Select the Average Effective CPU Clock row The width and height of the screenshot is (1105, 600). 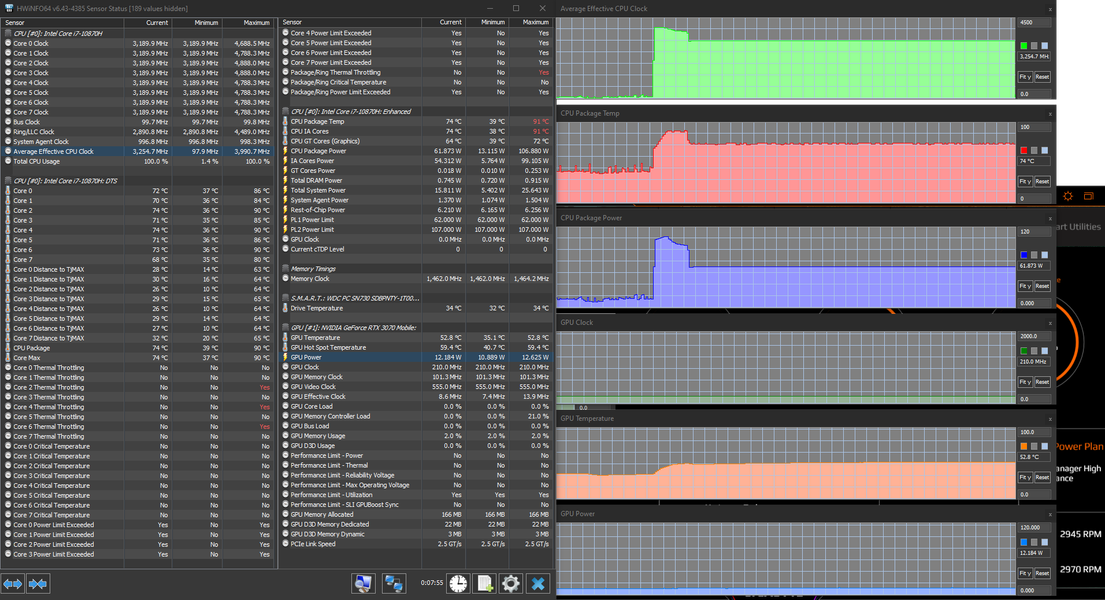click(x=54, y=152)
